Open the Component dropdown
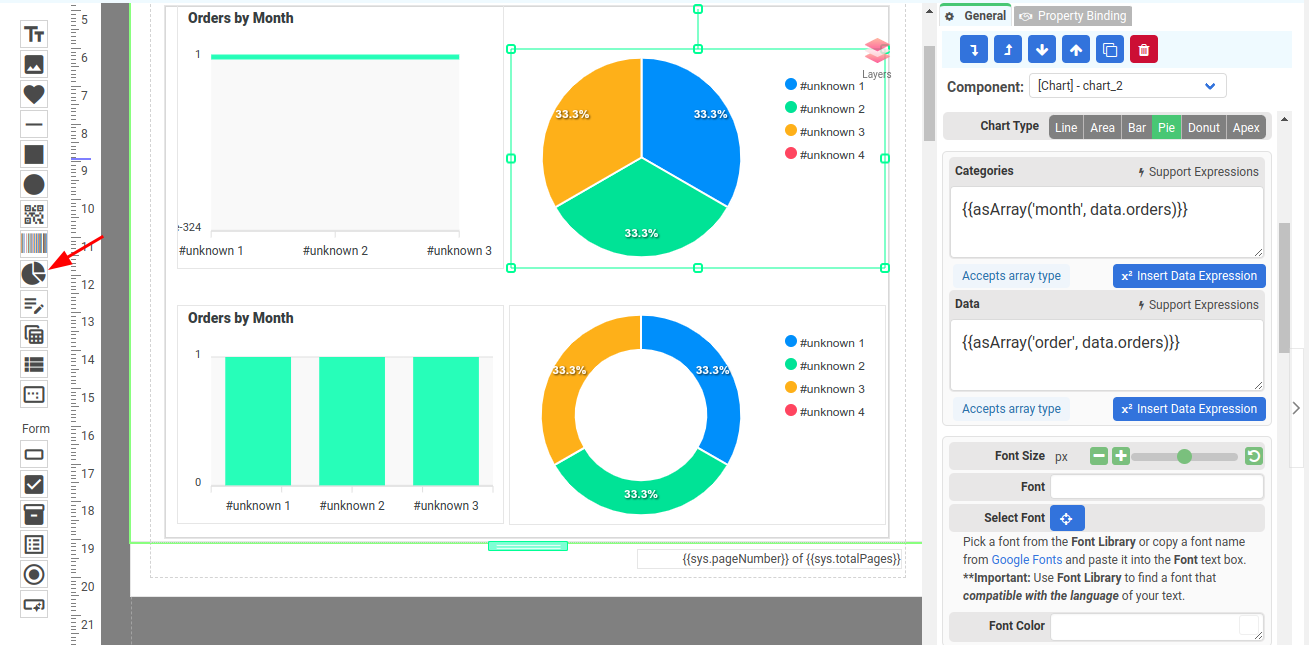The image size is (1309, 645). pos(1127,86)
